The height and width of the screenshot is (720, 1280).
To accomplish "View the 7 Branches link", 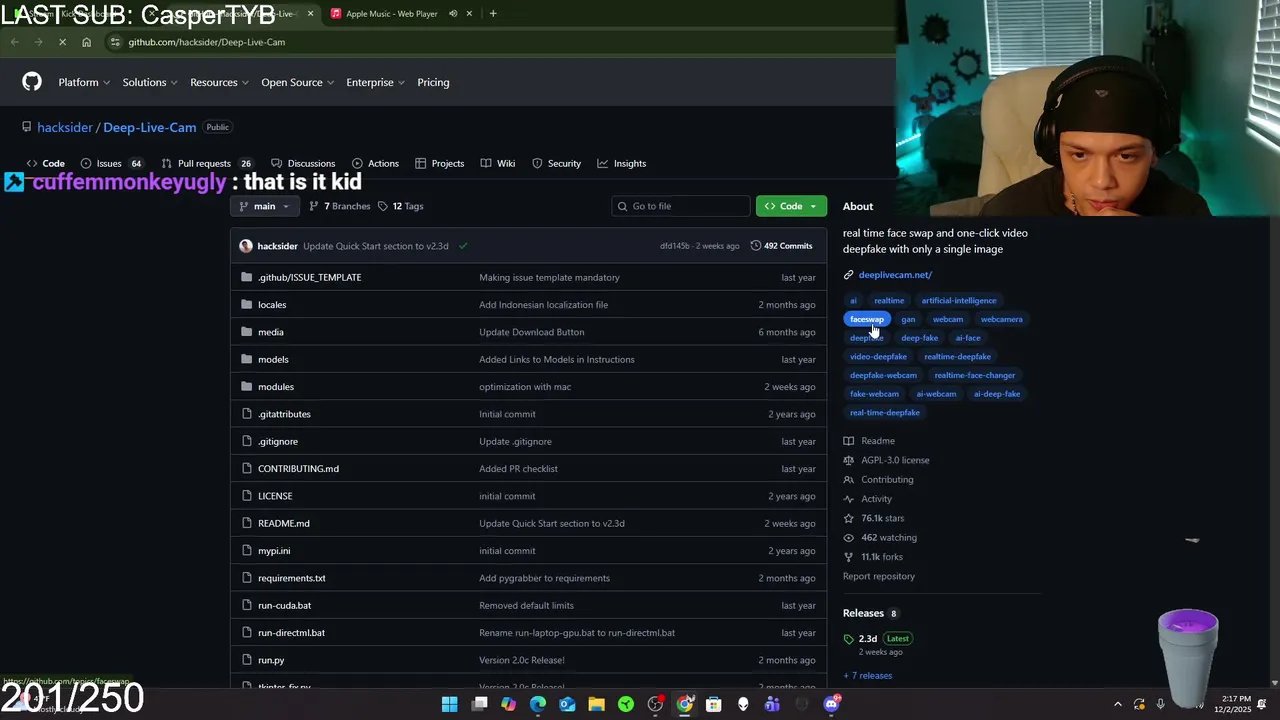I will point(340,206).
